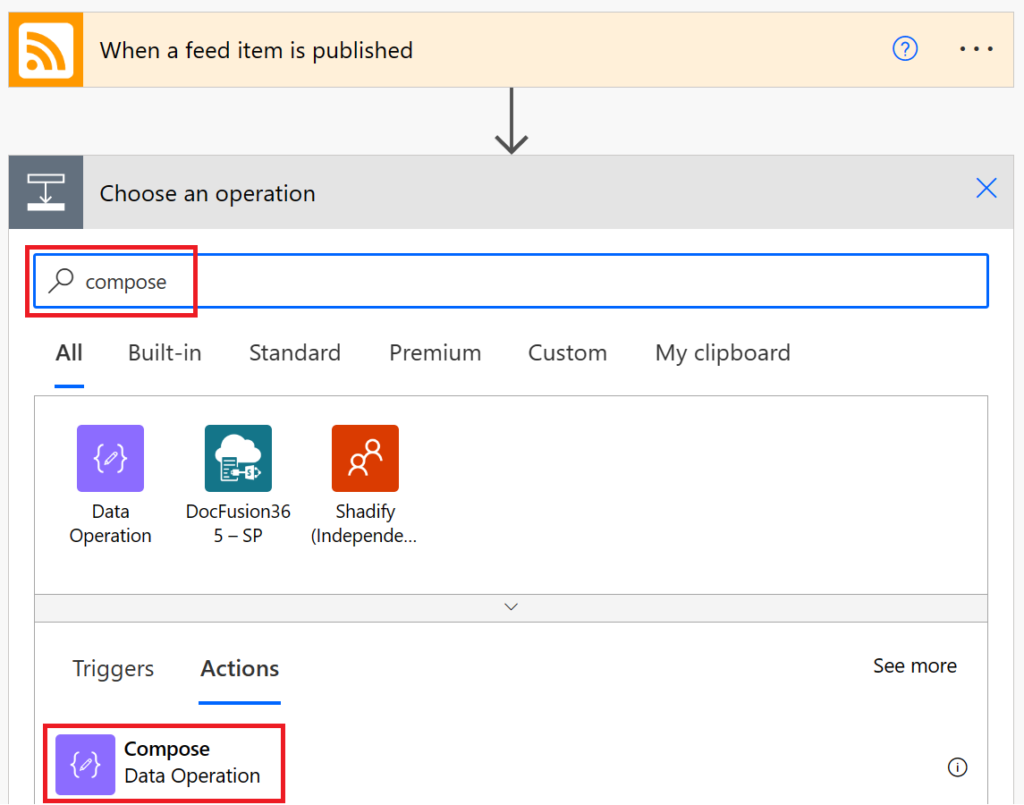This screenshot has width=1024, height=805.
Task: Open the My clipboard section
Action: point(722,353)
